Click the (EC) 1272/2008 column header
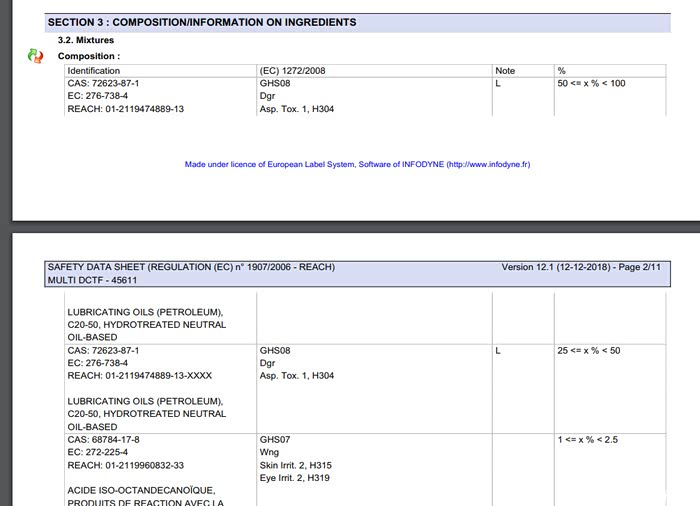The width and height of the screenshot is (700, 506). (292, 71)
